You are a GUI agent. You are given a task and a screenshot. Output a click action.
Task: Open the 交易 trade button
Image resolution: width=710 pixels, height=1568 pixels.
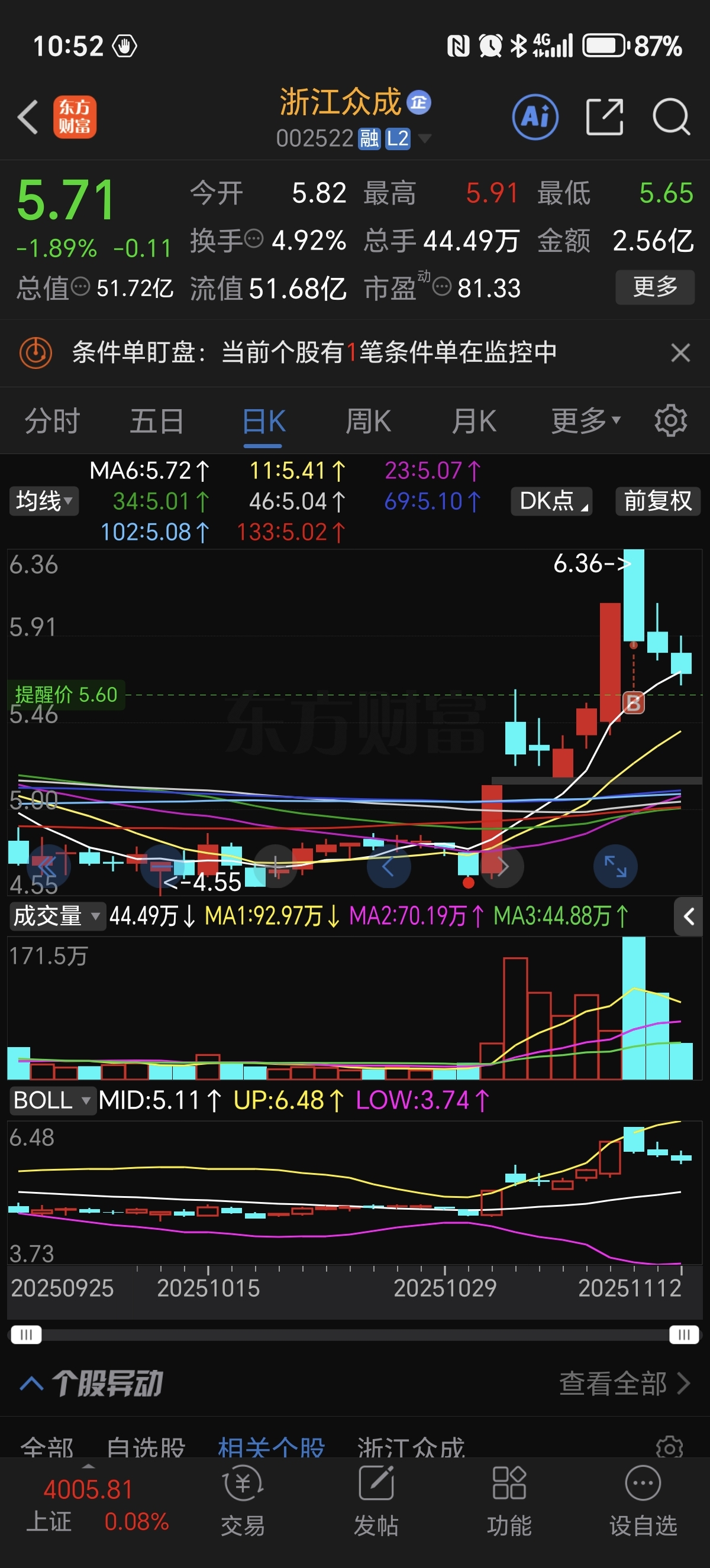click(x=243, y=1501)
